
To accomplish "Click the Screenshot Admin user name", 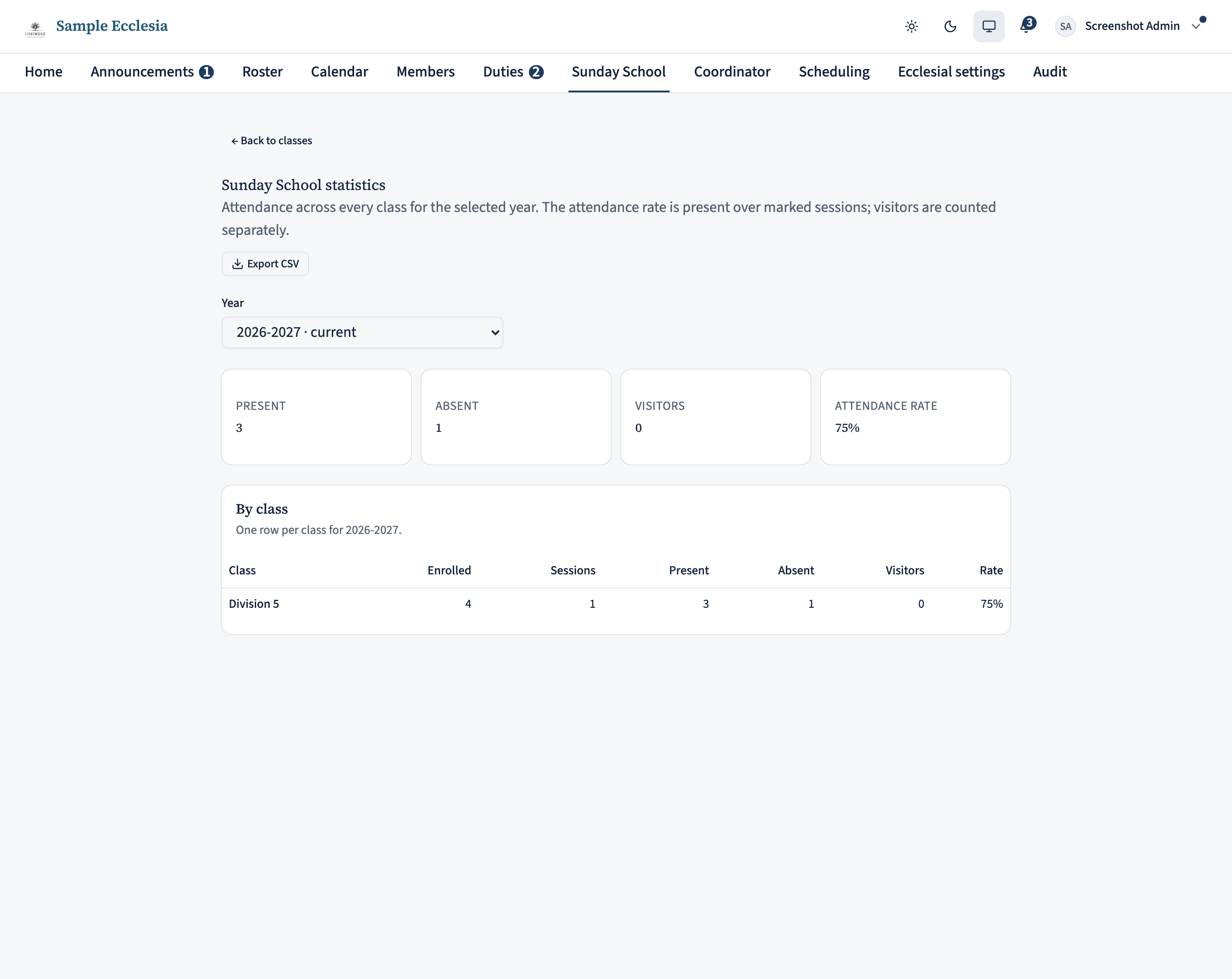I will pos(1132,26).
